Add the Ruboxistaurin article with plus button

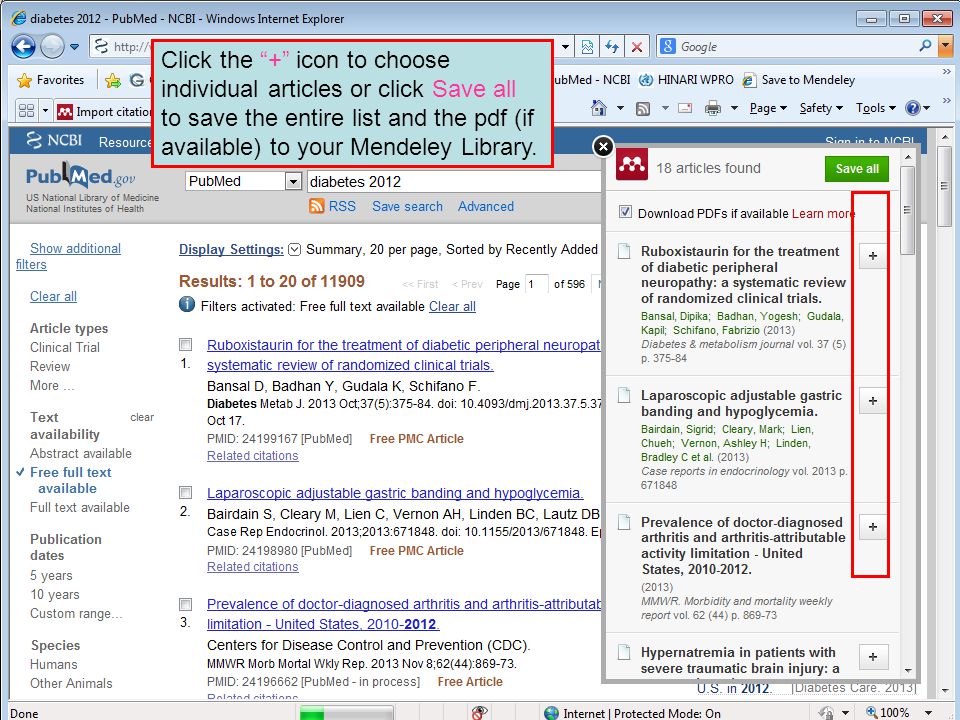[873, 256]
